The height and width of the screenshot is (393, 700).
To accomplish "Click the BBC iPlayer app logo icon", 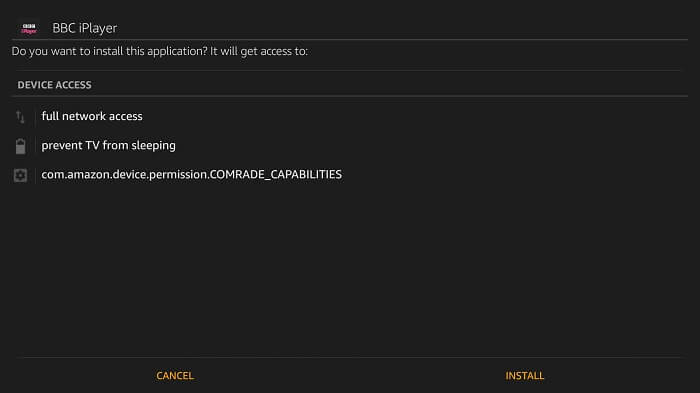I will tap(29, 29).
